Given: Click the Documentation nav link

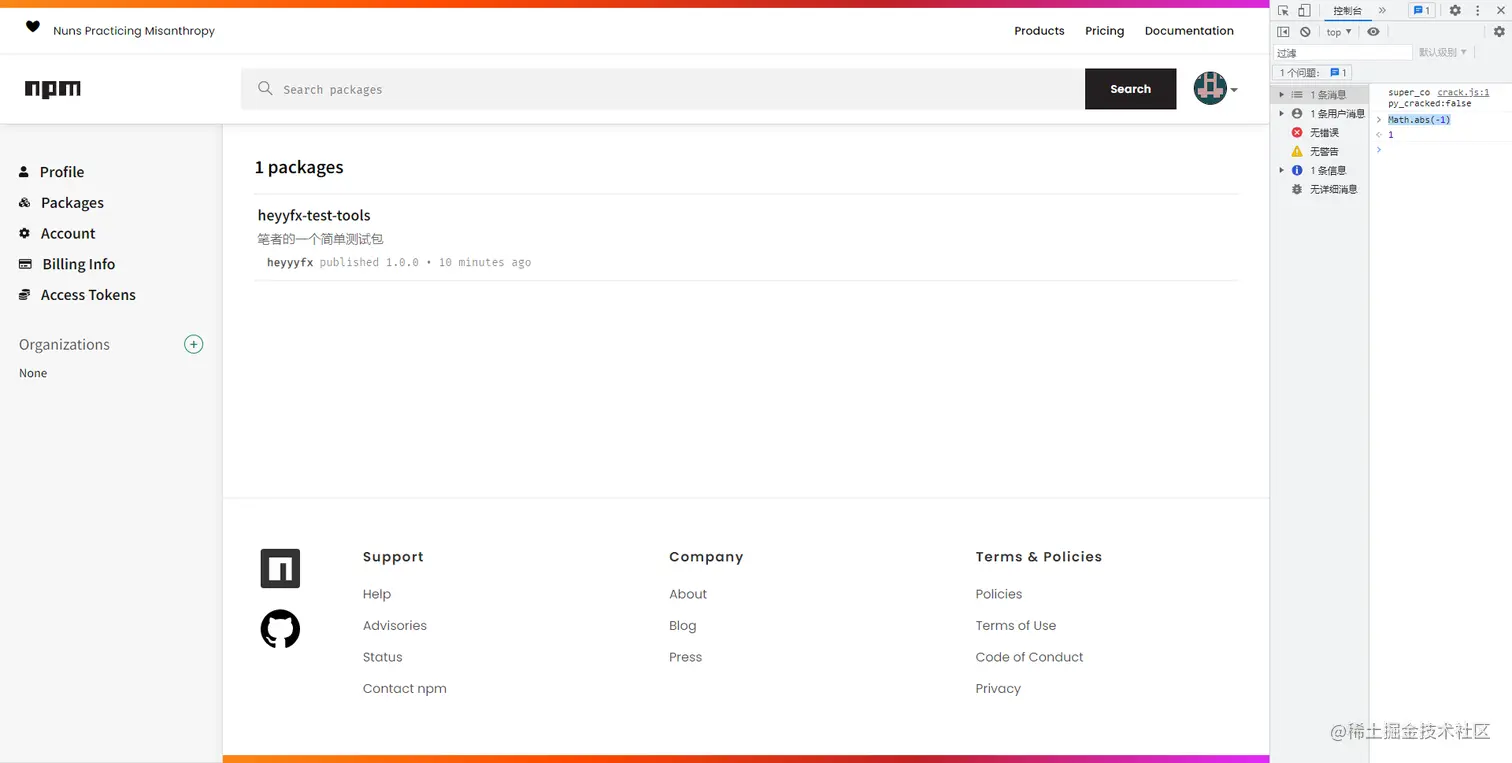Looking at the screenshot, I should point(1189,31).
